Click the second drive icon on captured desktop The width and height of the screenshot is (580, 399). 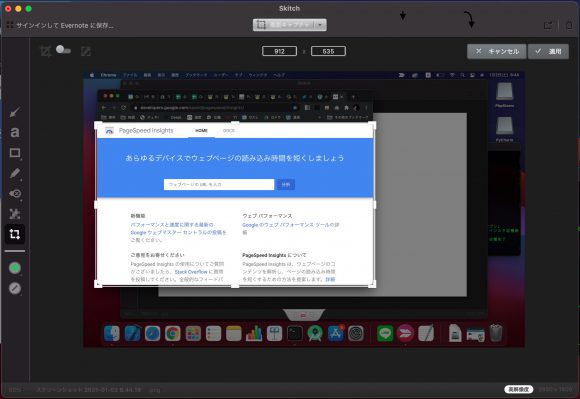click(x=505, y=126)
